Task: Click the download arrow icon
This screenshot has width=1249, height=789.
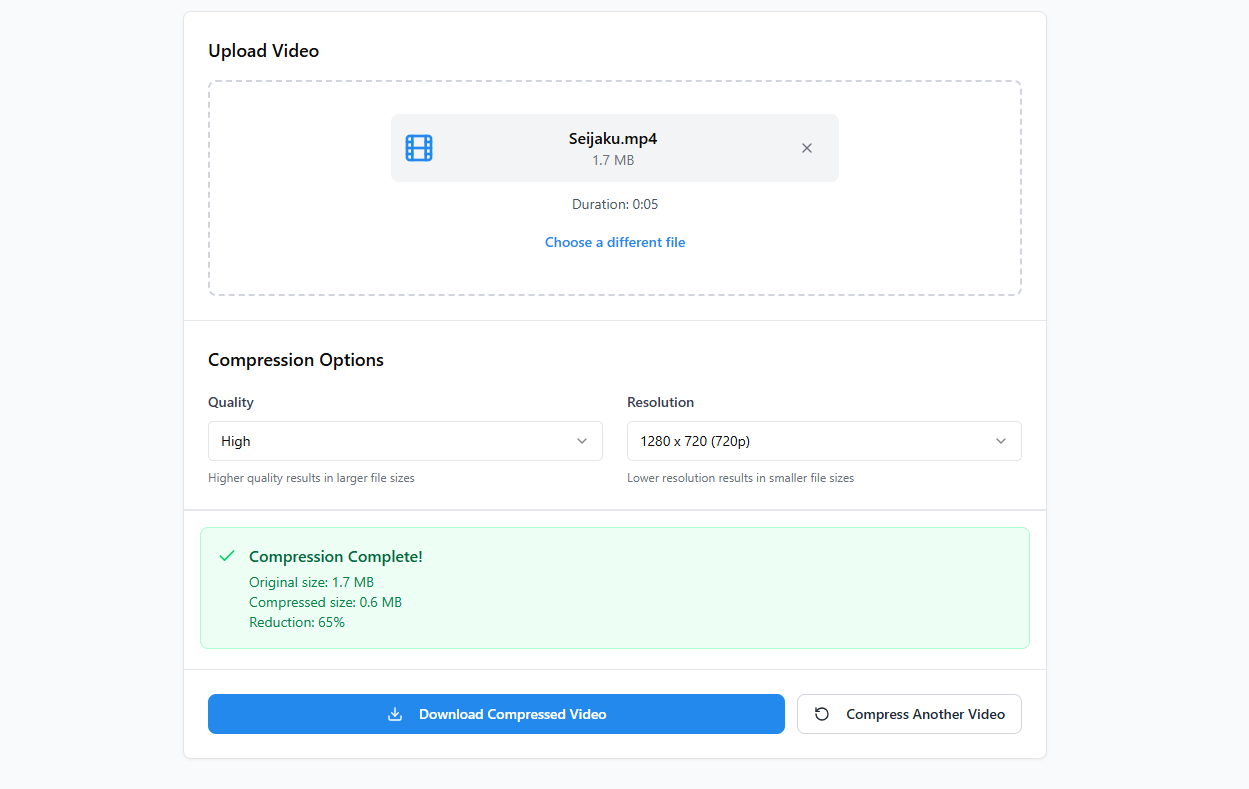Action: tap(395, 714)
